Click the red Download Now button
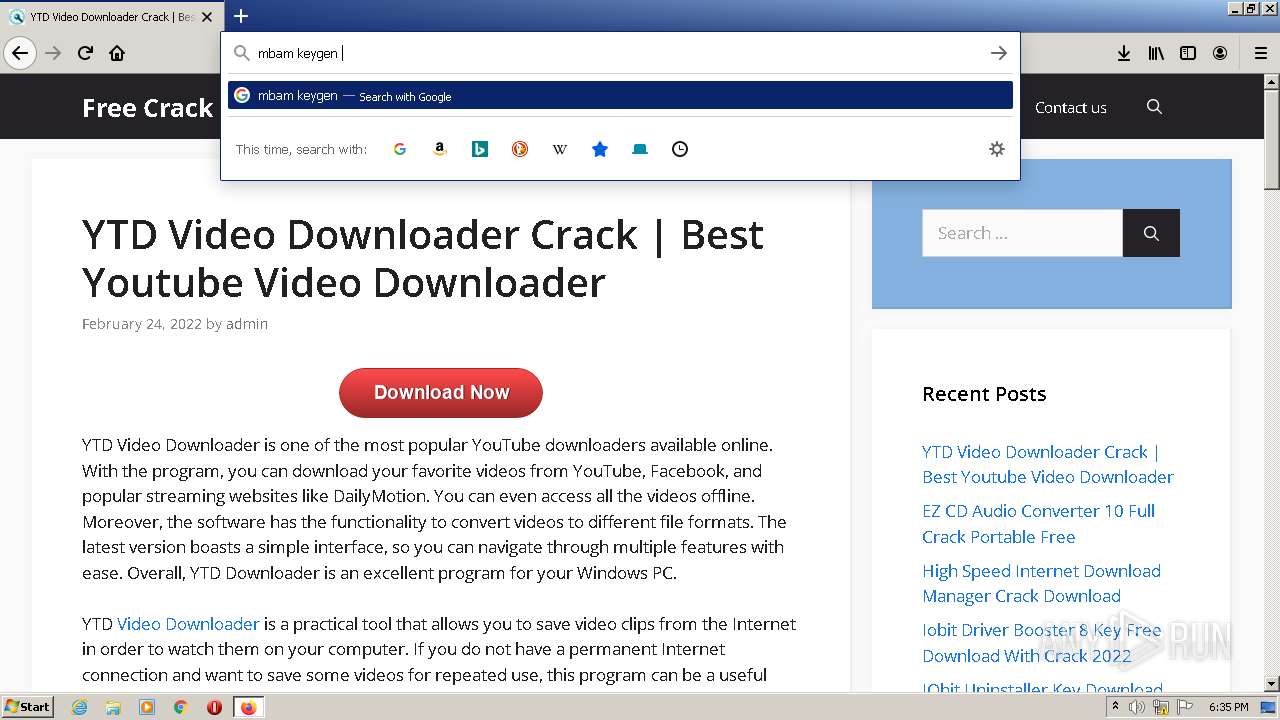Screen dimensions: 1280x720 (441, 392)
